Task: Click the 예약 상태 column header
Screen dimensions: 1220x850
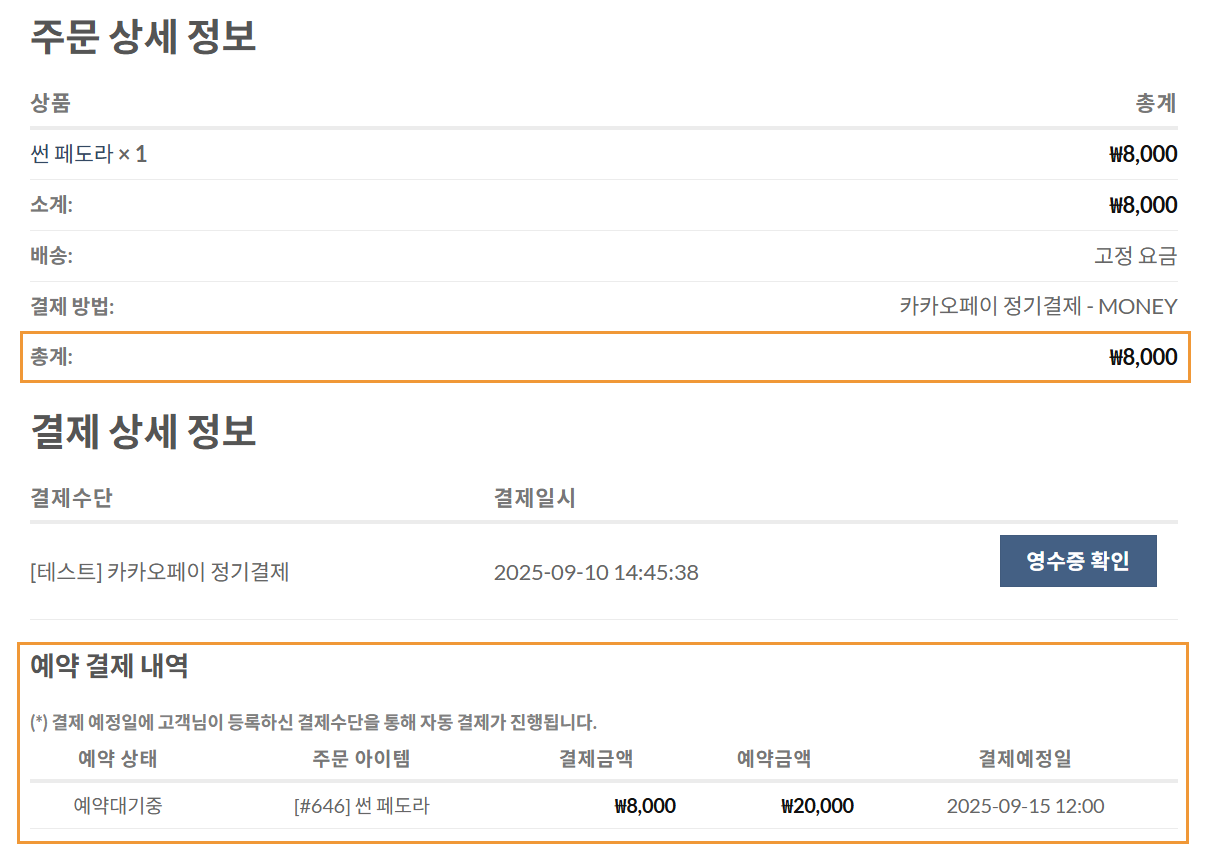Action: 118,759
